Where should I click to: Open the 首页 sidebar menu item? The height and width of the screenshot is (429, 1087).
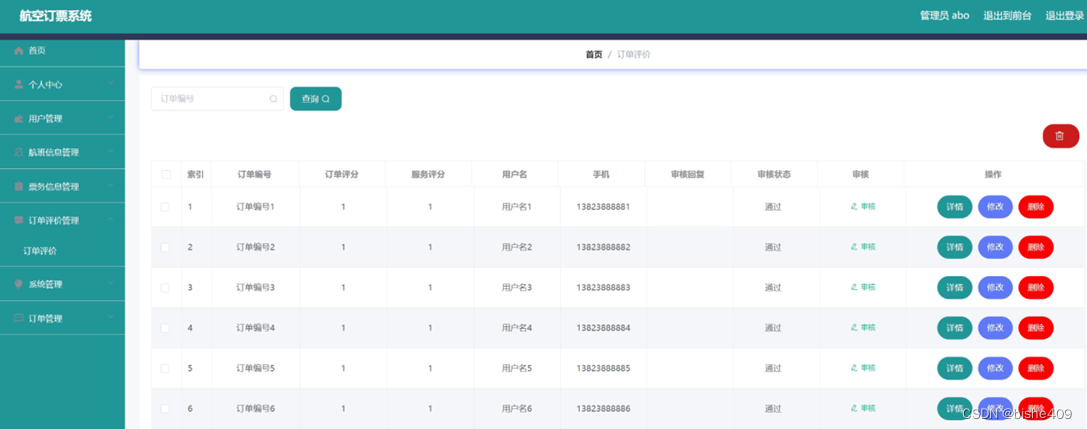click(62, 51)
